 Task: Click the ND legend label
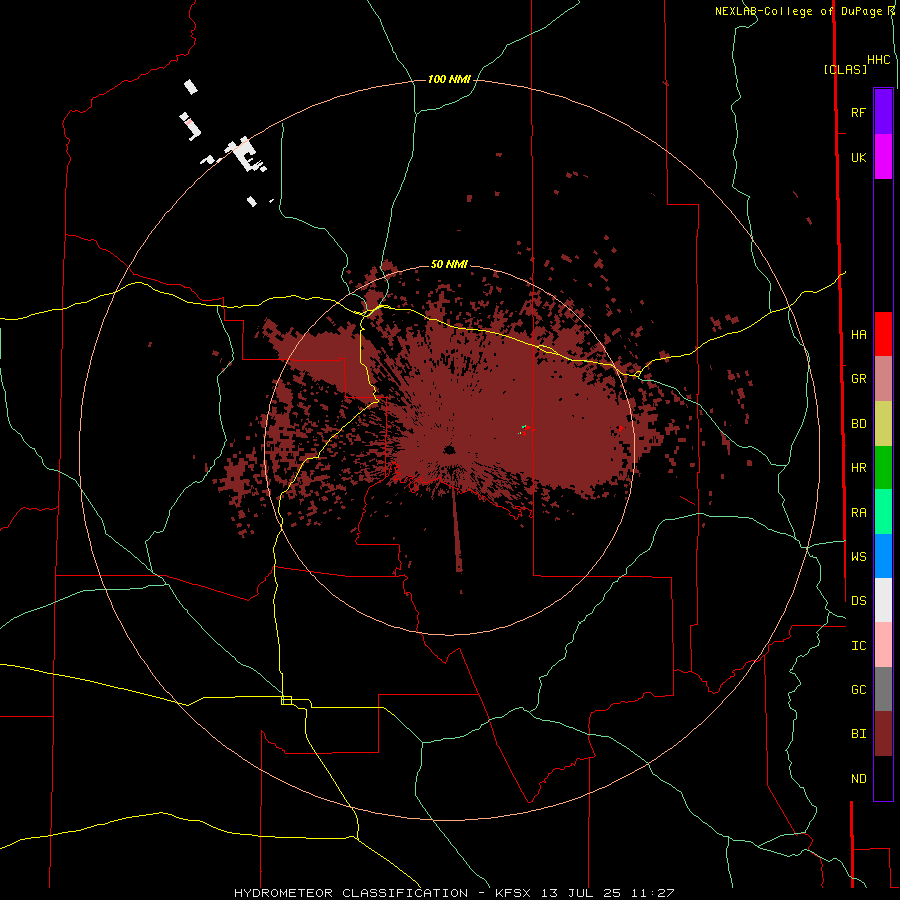pos(858,779)
